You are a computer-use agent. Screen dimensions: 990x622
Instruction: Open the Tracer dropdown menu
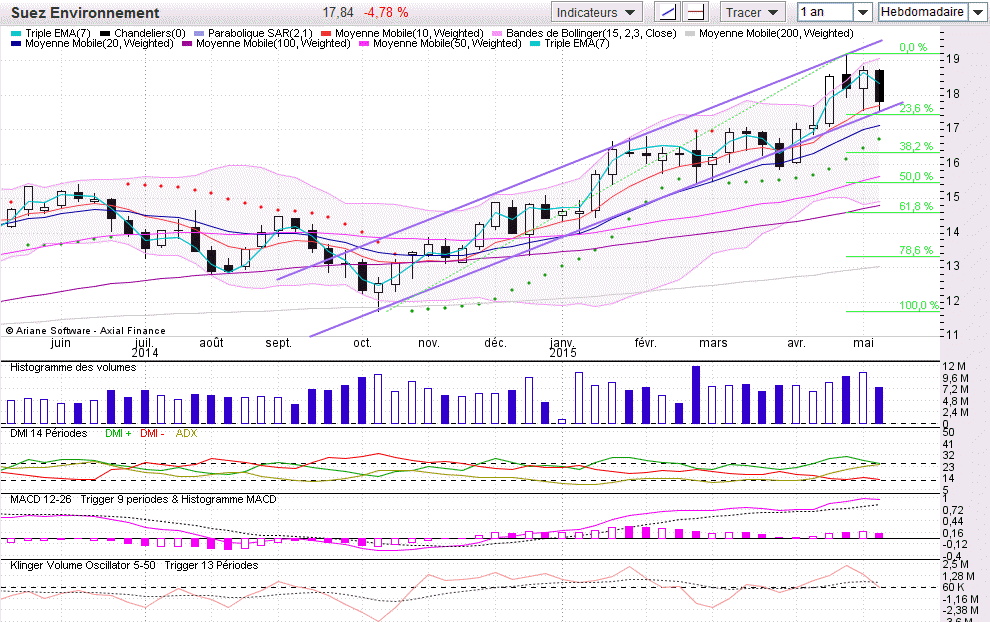(x=752, y=12)
